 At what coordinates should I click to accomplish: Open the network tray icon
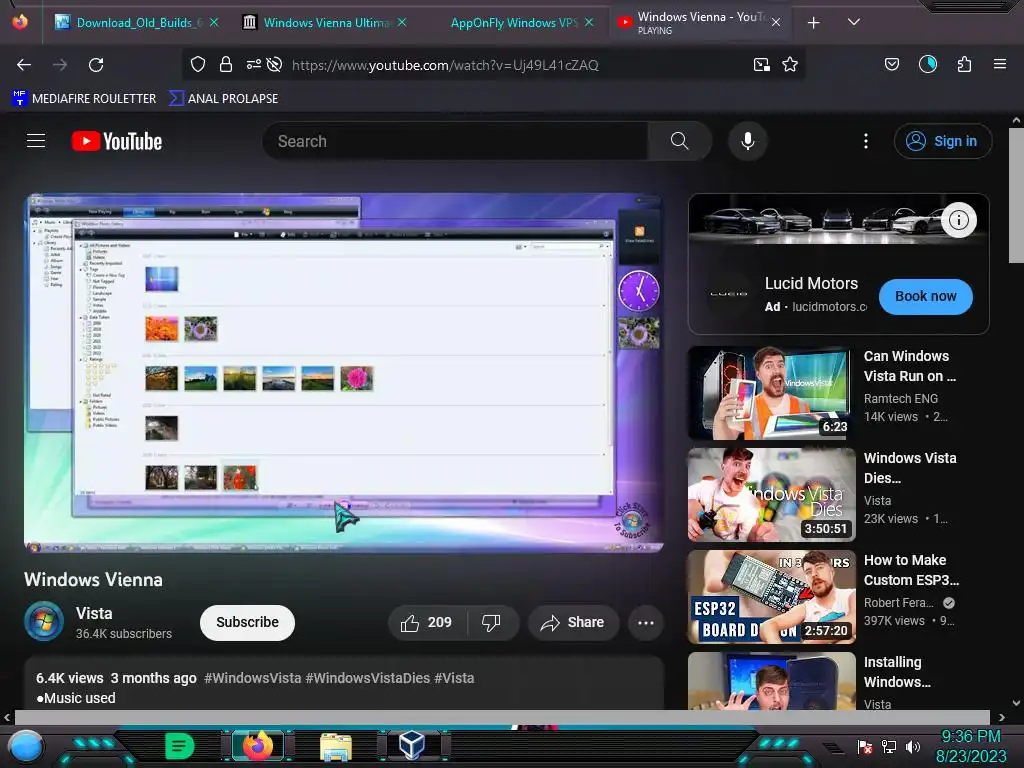point(889,746)
